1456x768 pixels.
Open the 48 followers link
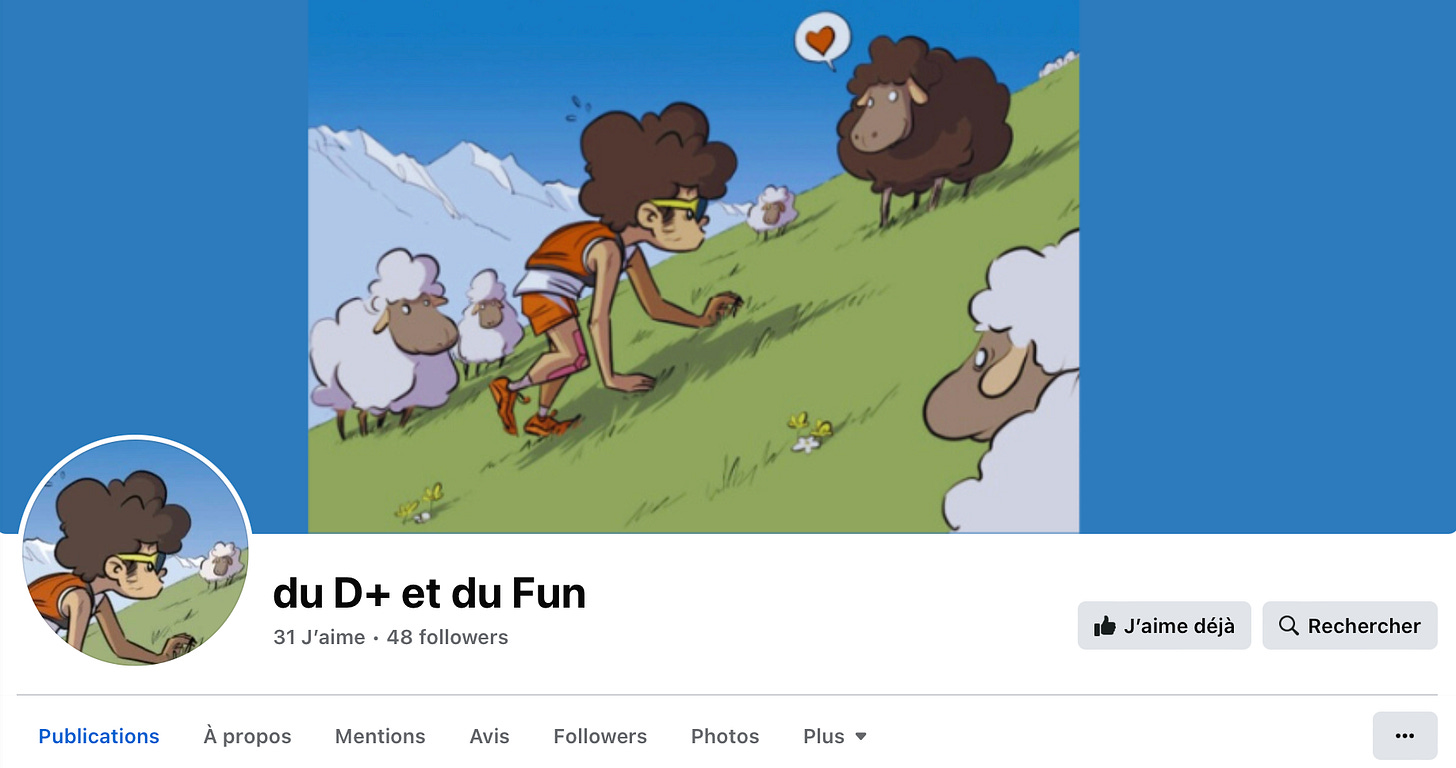pos(447,637)
